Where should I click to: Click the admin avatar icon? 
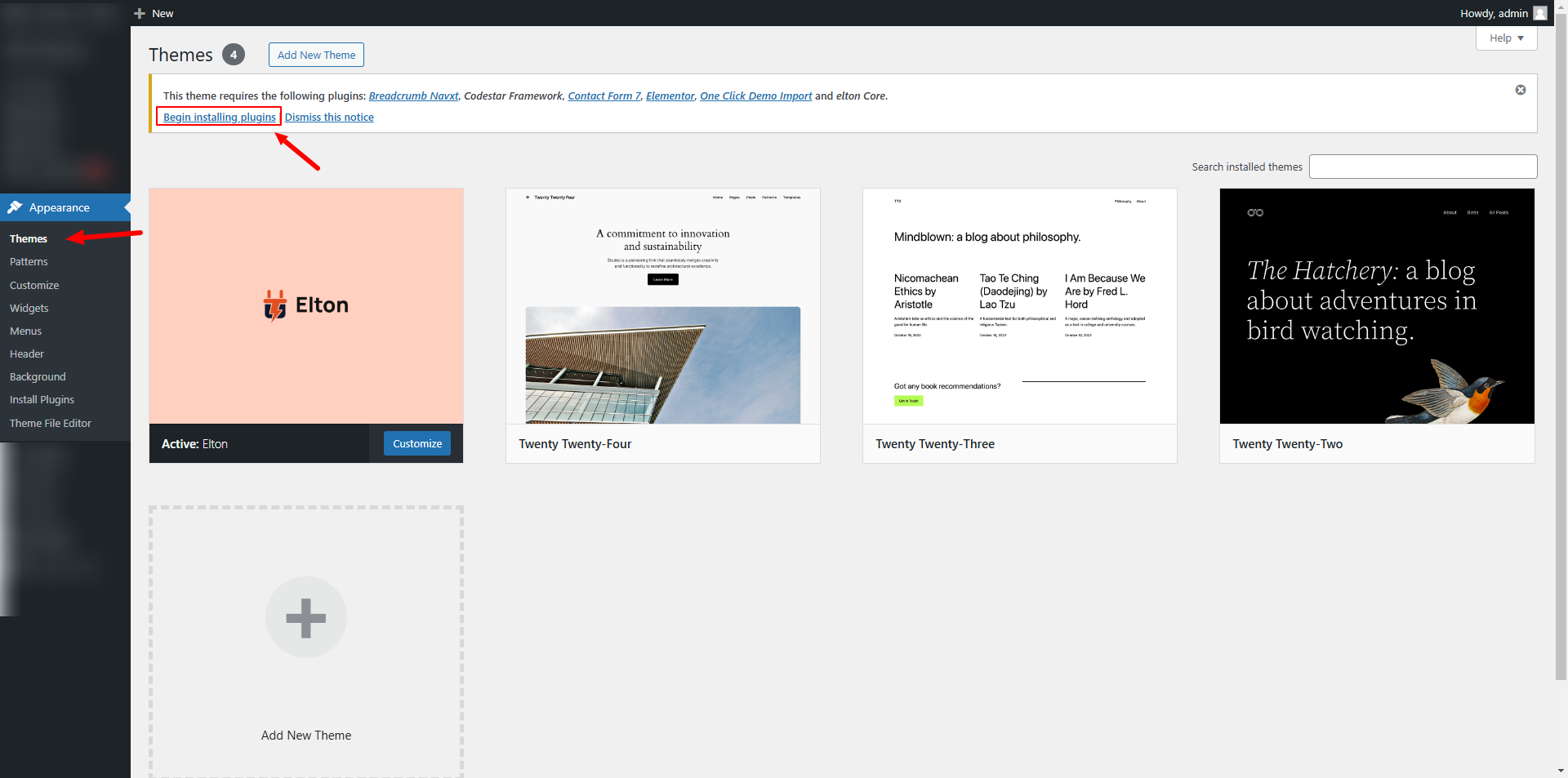pyautogui.click(x=1539, y=14)
